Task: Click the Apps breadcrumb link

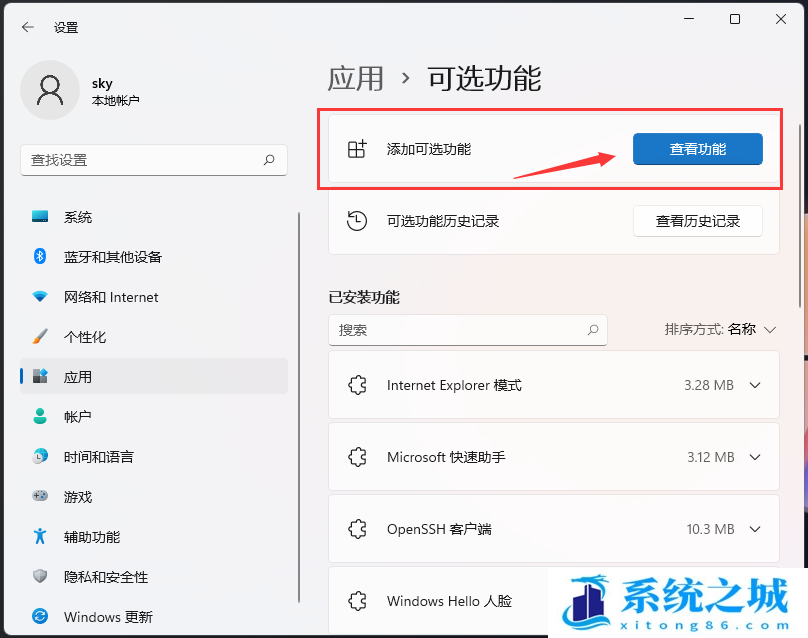Action: point(355,78)
